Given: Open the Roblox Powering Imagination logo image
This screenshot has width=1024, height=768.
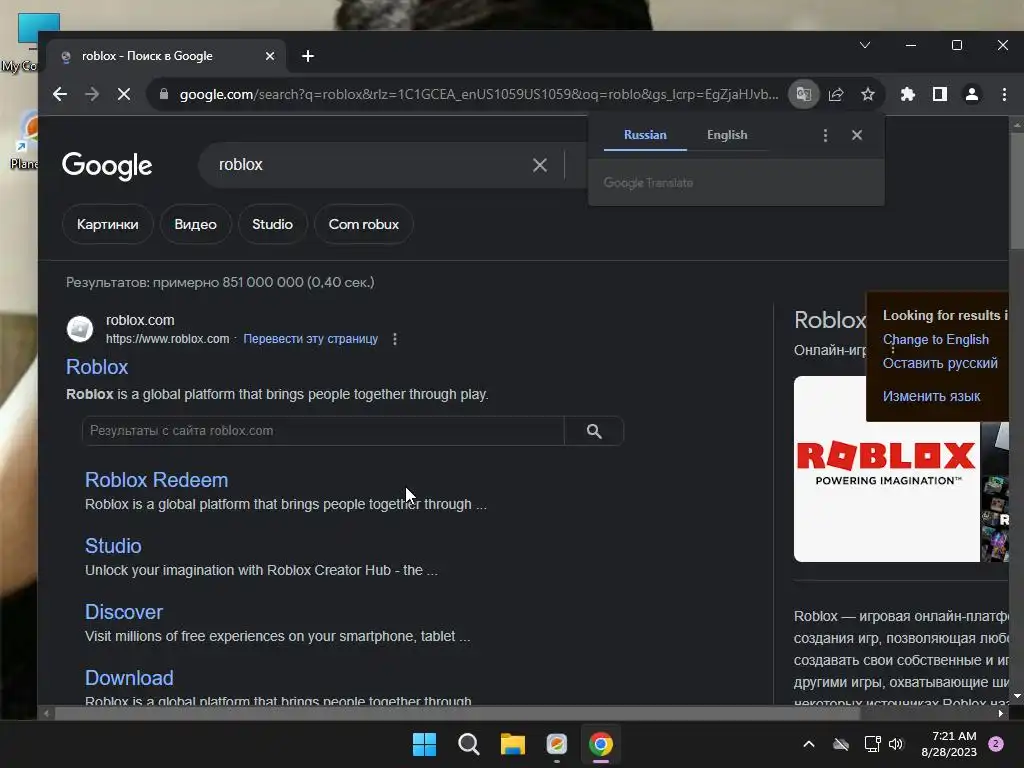Looking at the screenshot, I should click(x=886, y=468).
